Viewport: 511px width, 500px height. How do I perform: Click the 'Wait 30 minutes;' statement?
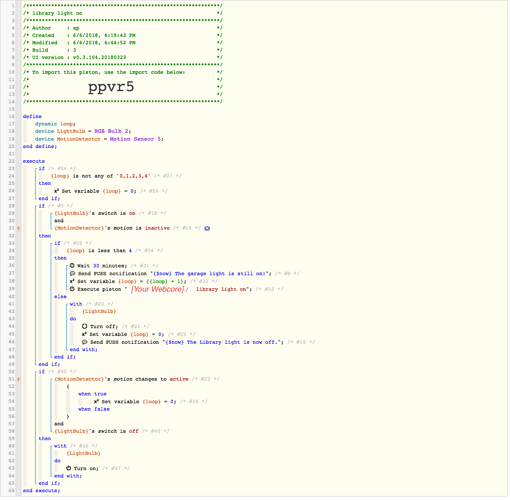(x=99, y=267)
